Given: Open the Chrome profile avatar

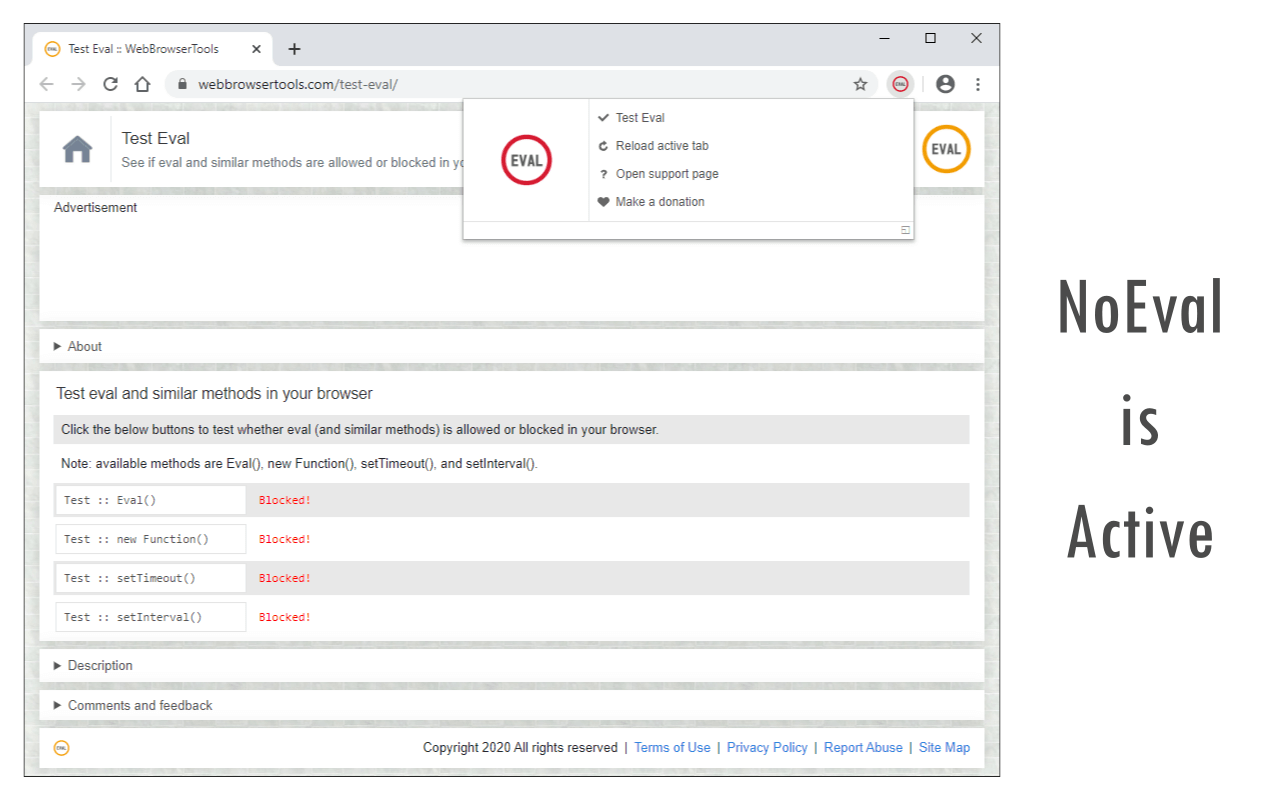Looking at the screenshot, I should 945,84.
